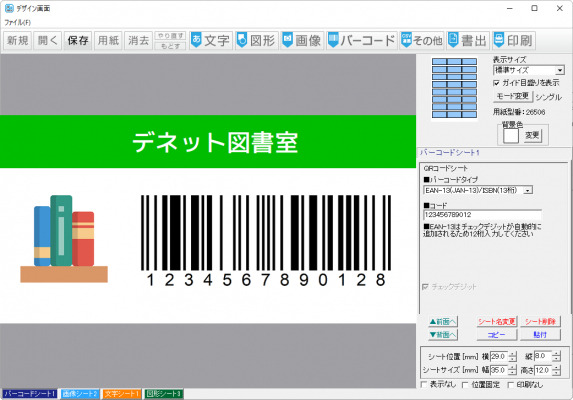The image size is (573, 400).
Task: Click the white background color swatch
Action: tap(511, 136)
